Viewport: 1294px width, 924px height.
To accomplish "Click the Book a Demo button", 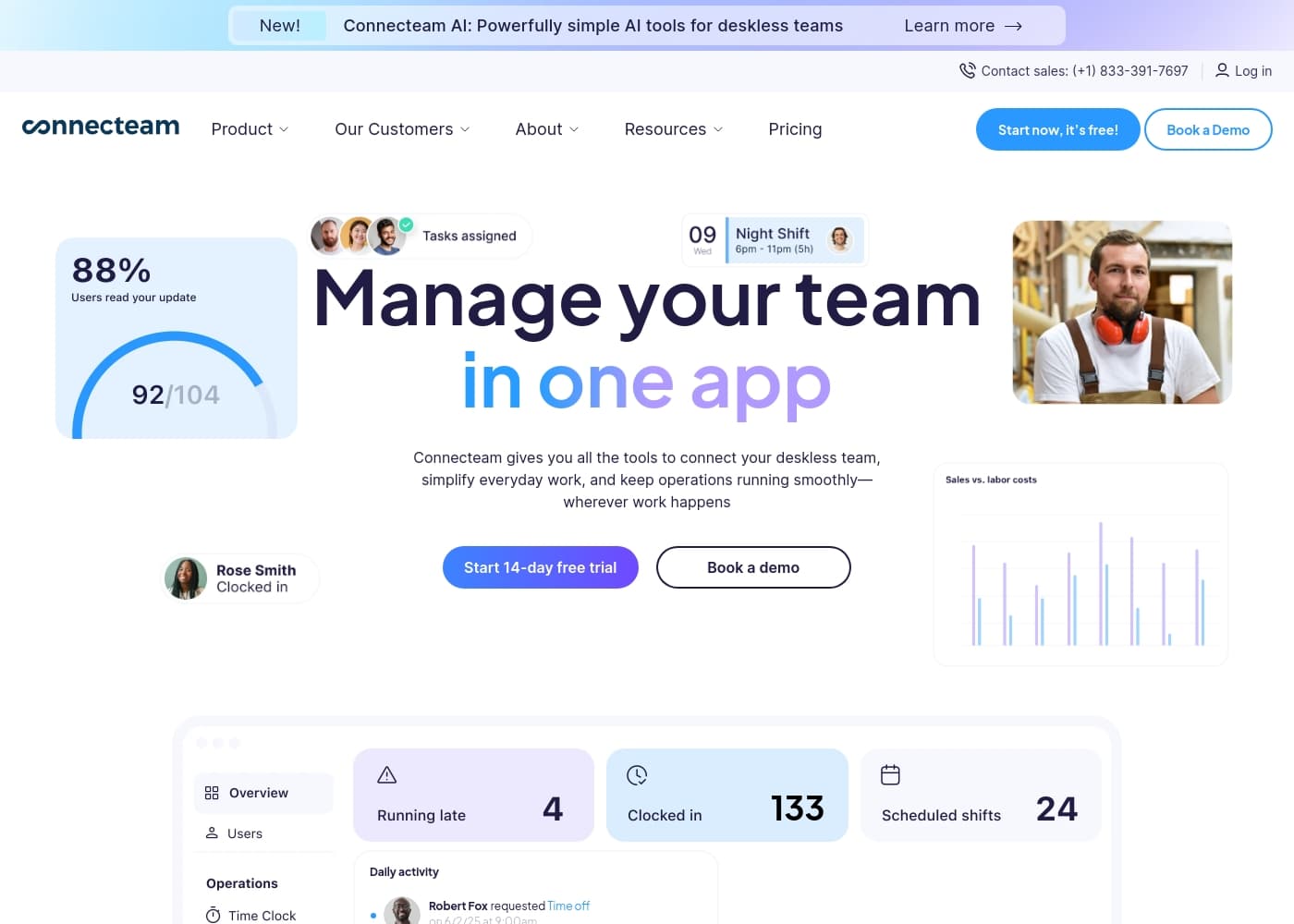I will click(x=1208, y=129).
